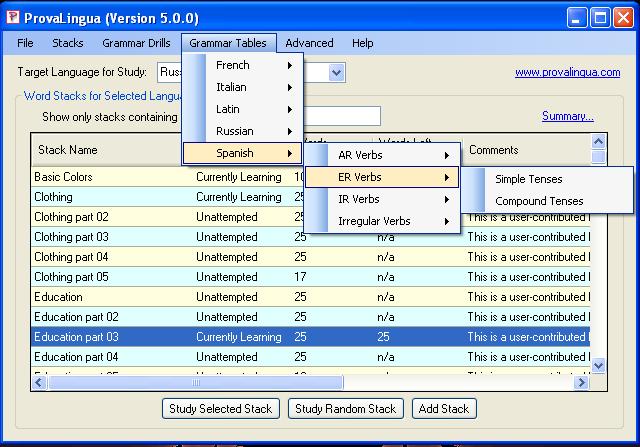Open the Help menu

(x=362, y=43)
